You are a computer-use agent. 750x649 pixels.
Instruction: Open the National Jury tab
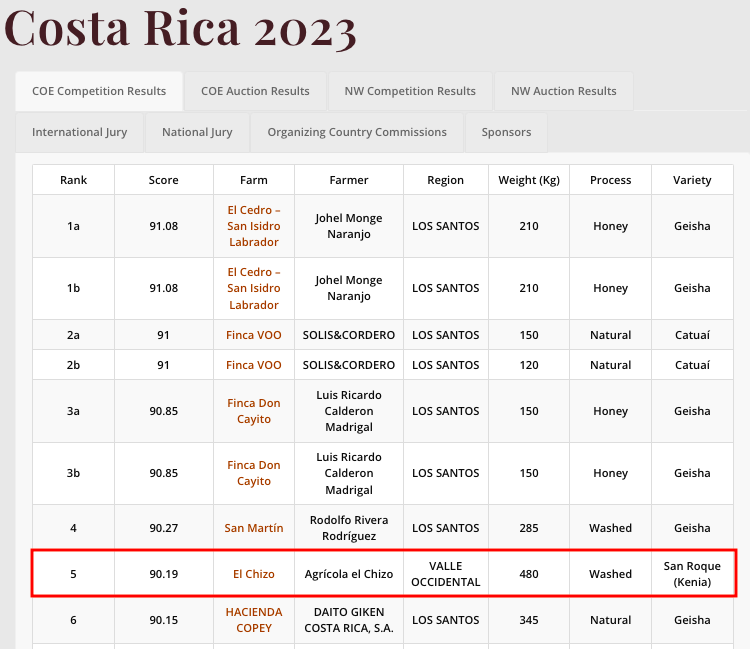[197, 132]
